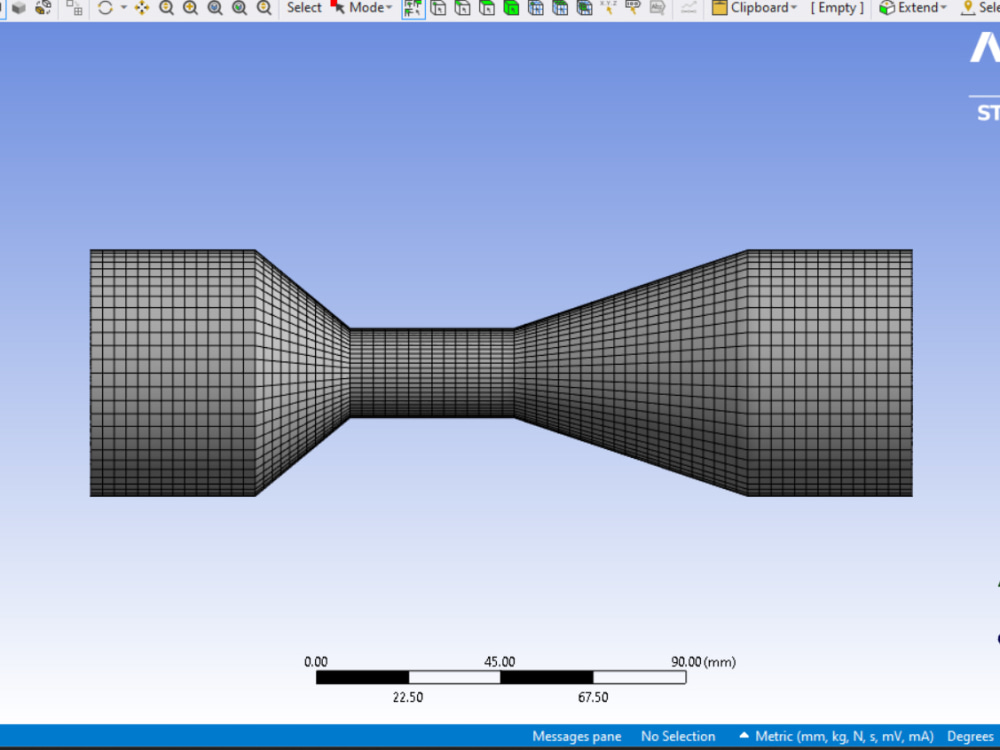
Task: Open the Clipboard dropdown
Action: tap(755, 8)
